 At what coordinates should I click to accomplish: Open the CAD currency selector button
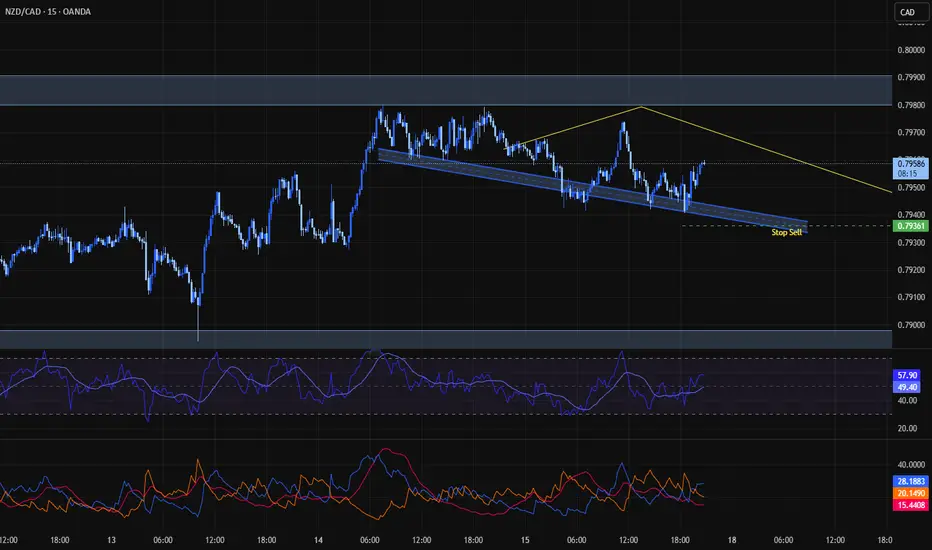tap(909, 12)
